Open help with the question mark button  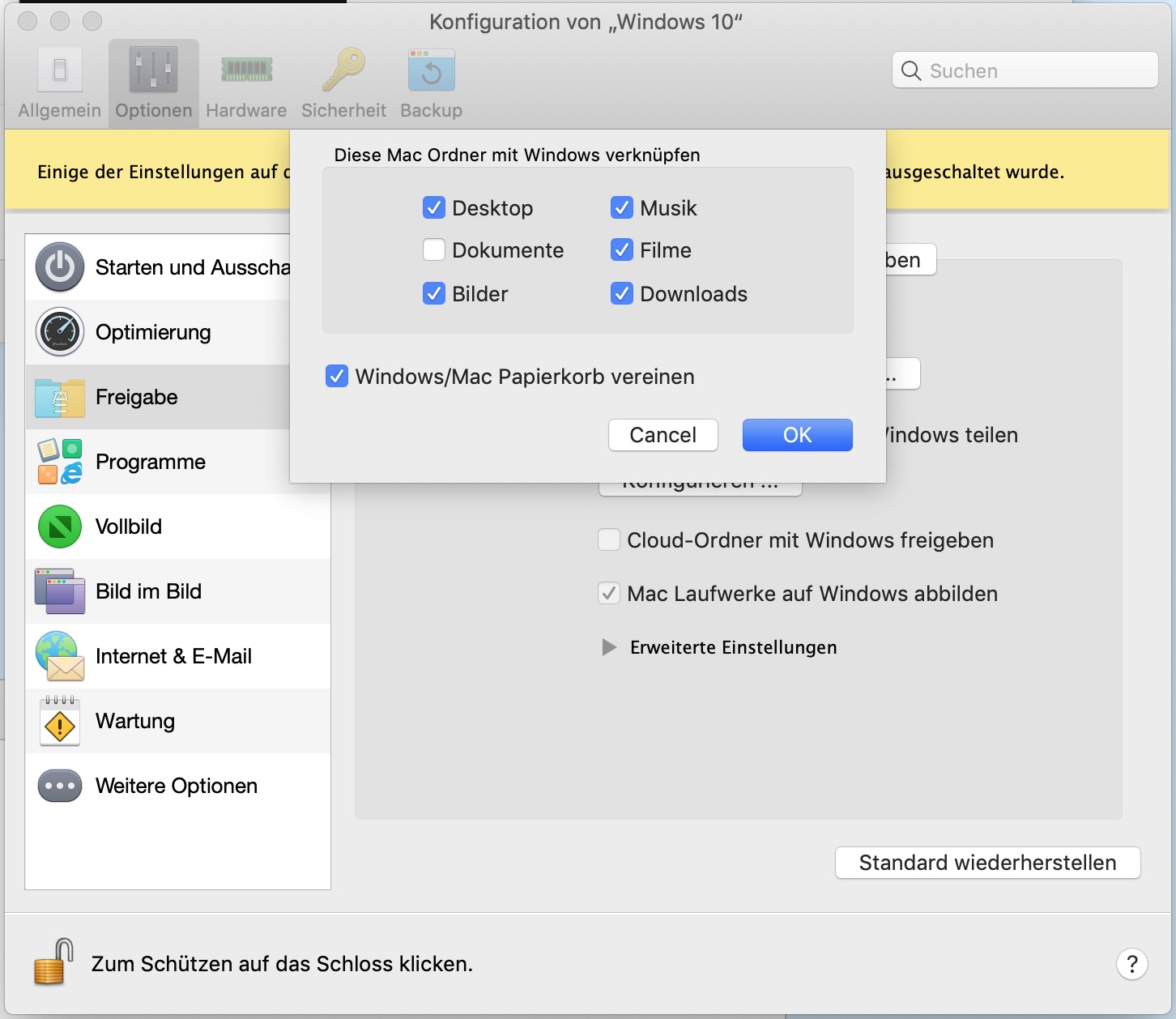point(1132,964)
